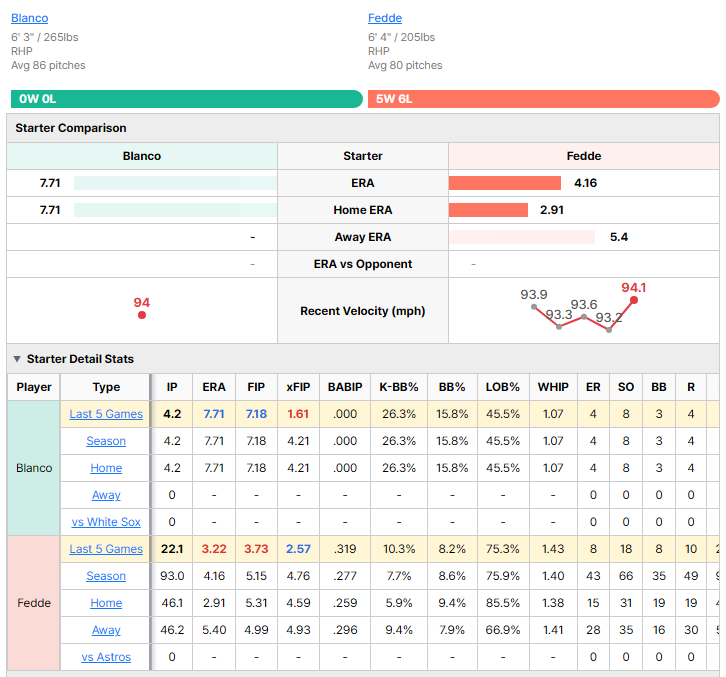Click the K-BB% column header
This screenshot has height=677, width=726.
[x=399, y=387]
